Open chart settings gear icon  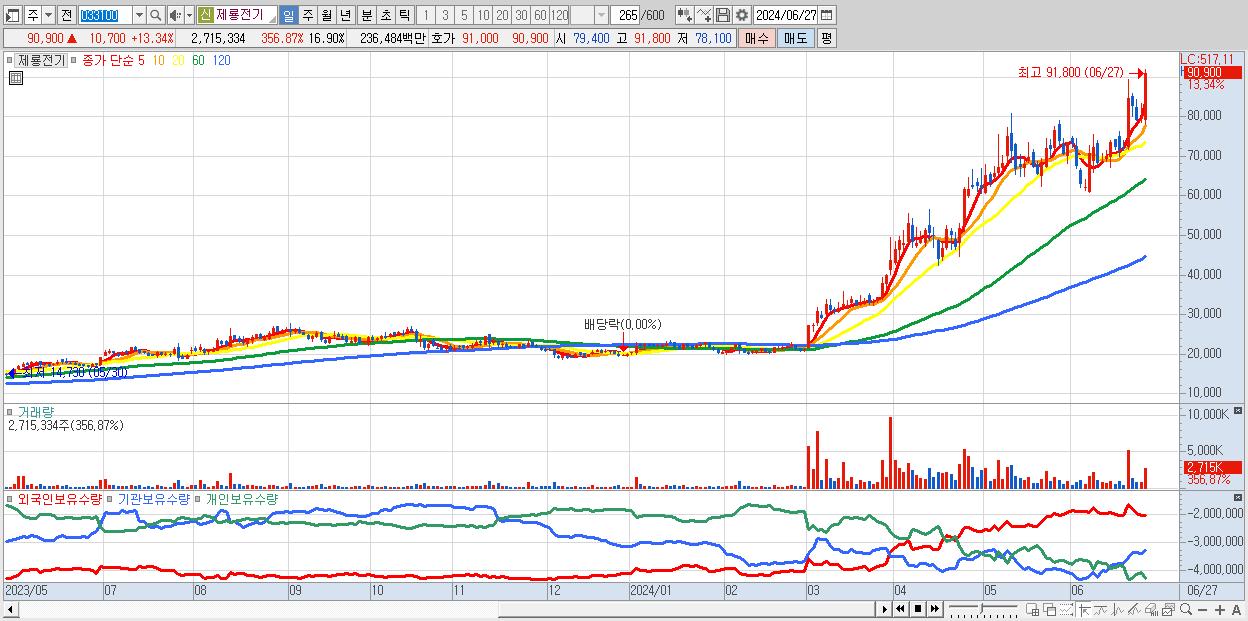pos(742,15)
